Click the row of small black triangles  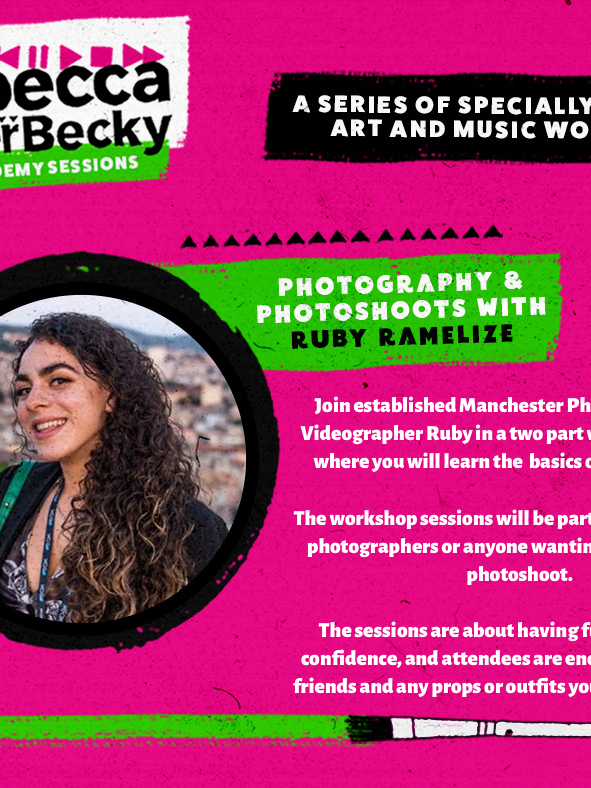pyautogui.click(x=341, y=237)
